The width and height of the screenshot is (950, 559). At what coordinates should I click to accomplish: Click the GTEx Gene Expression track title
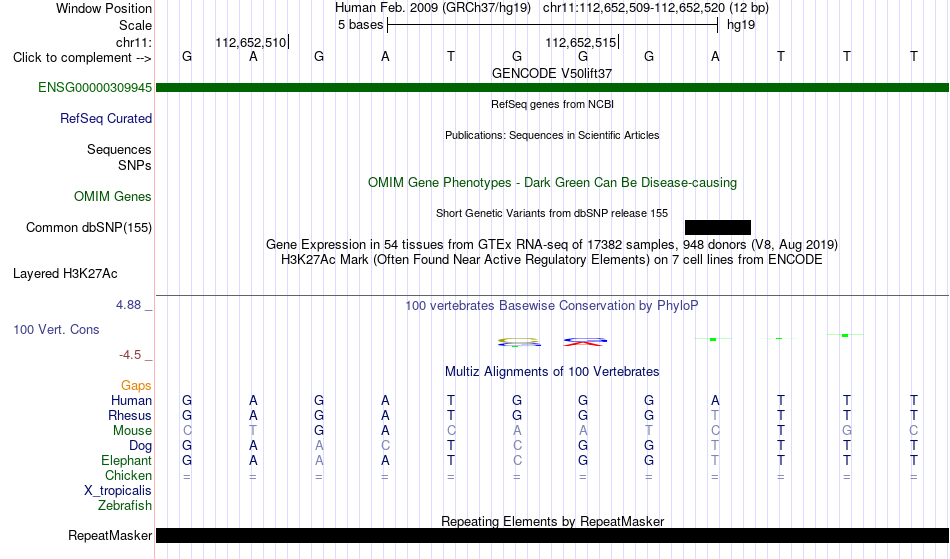552,245
